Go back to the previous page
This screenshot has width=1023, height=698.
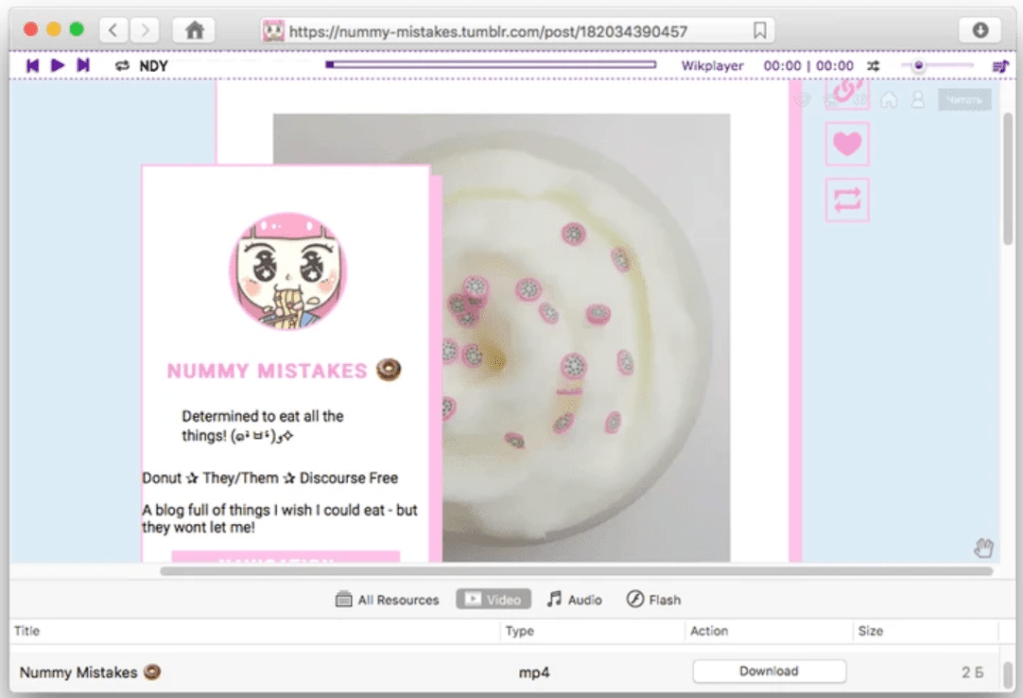tap(115, 30)
